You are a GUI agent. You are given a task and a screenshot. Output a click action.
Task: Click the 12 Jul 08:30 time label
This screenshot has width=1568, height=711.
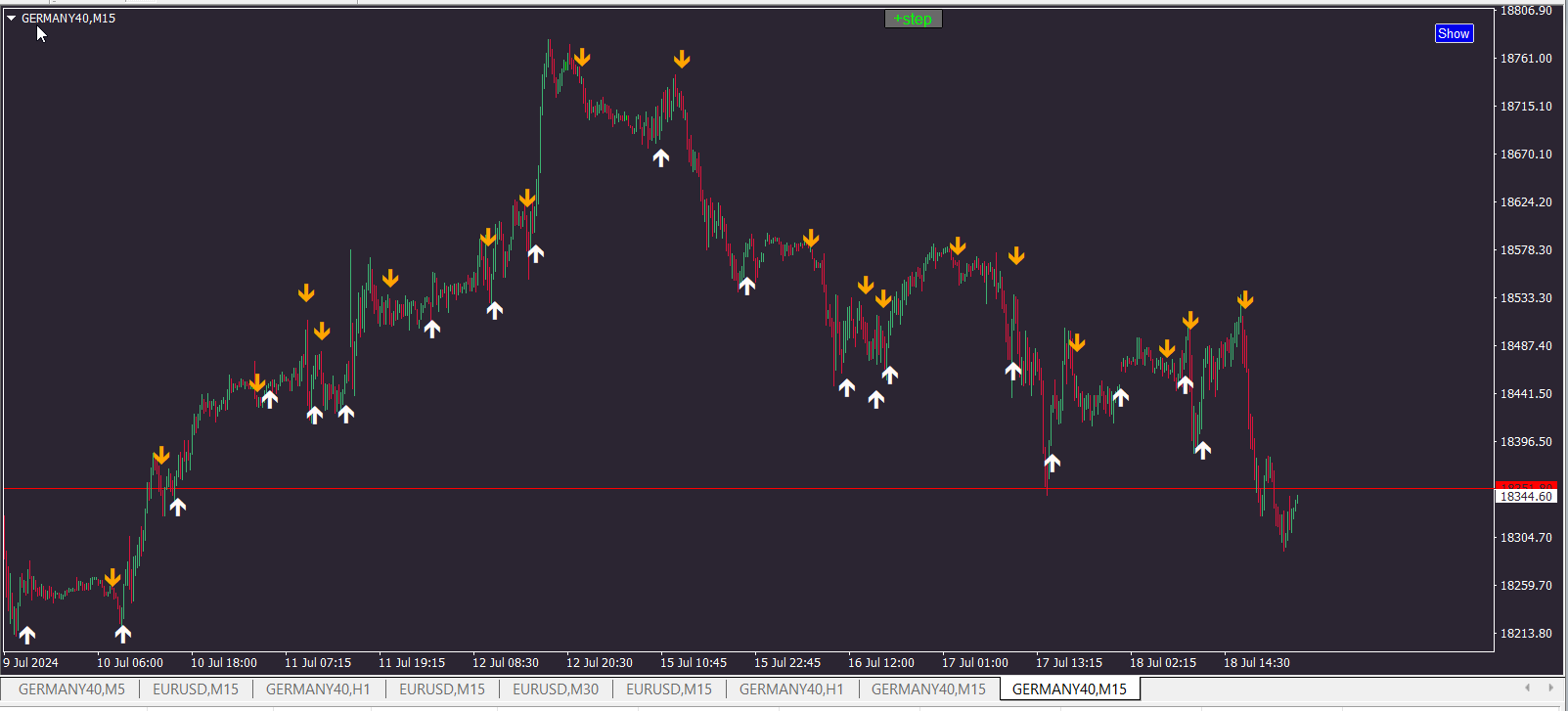(506, 663)
